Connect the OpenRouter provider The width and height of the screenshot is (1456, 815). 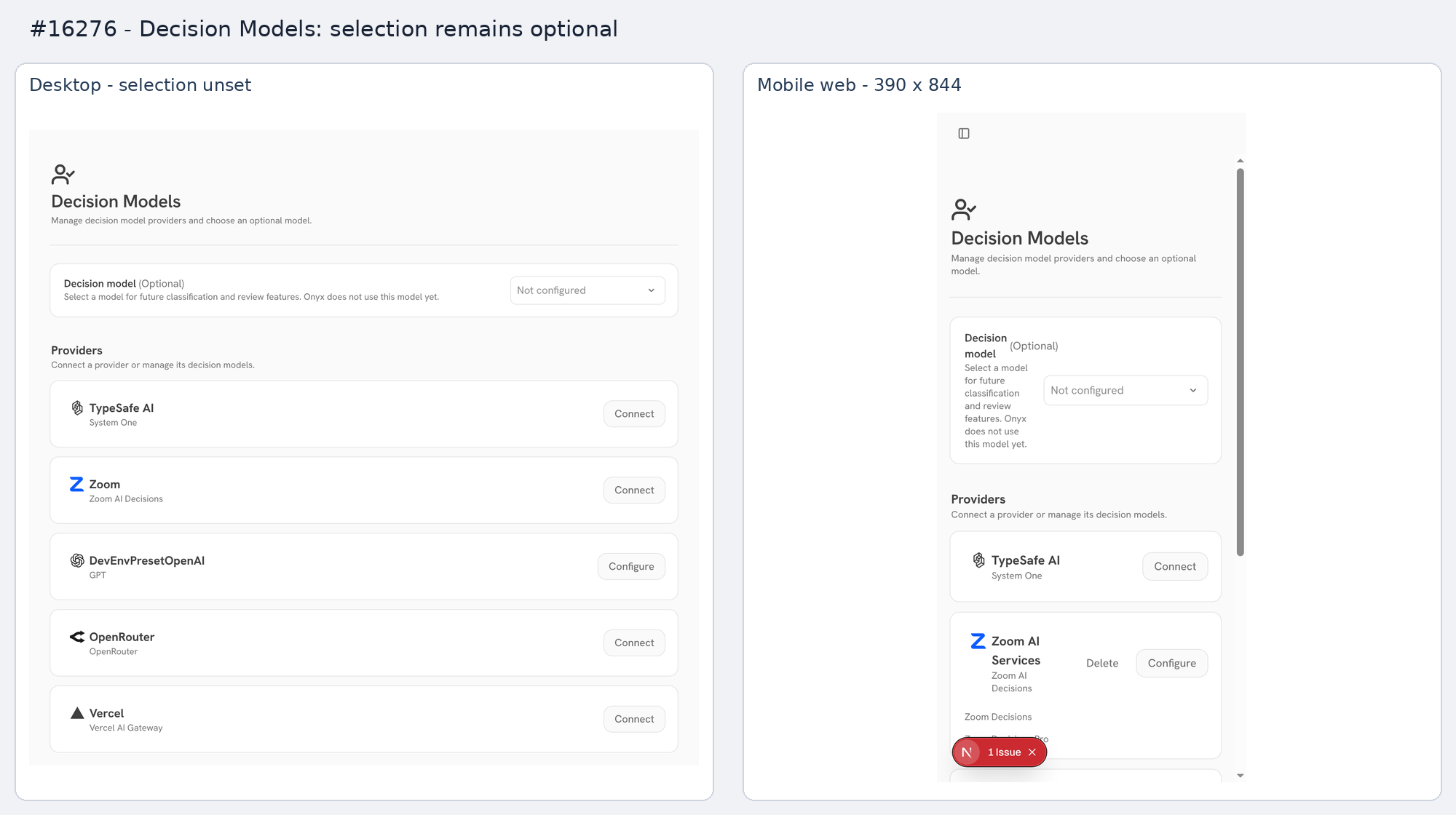(634, 643)
